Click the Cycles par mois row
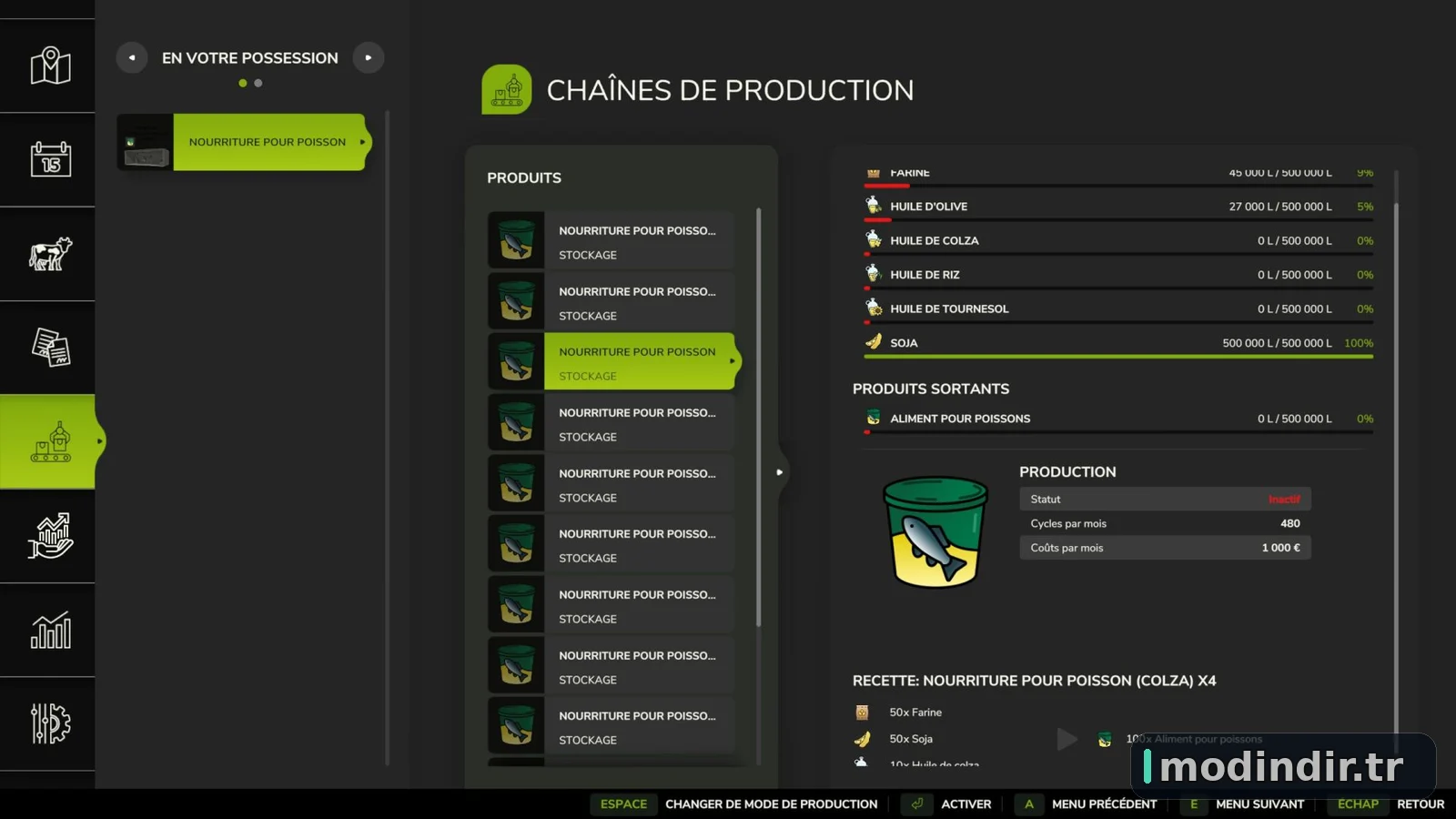The image size is (1456, 819). (x=1165, y=523)
